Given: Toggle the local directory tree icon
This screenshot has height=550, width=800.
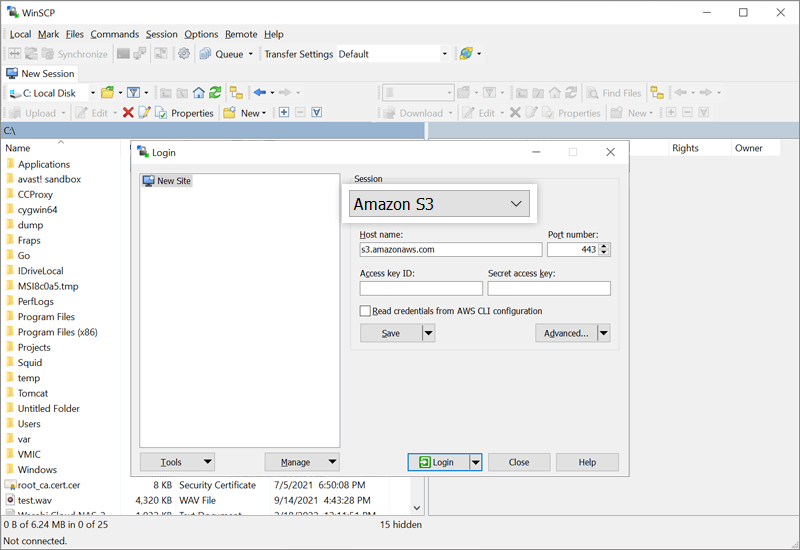Looking at the screenshot, I should pyautogui.click(x=236, y=92).
